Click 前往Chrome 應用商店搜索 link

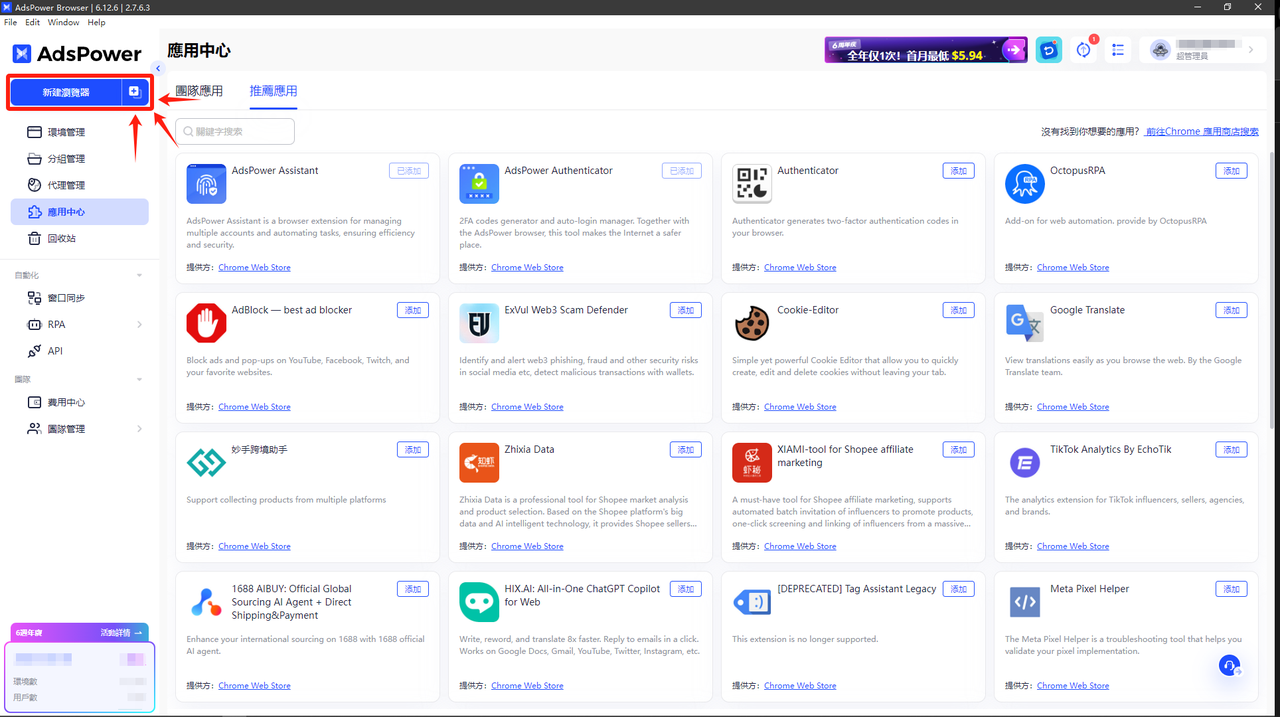(1201, 131)
